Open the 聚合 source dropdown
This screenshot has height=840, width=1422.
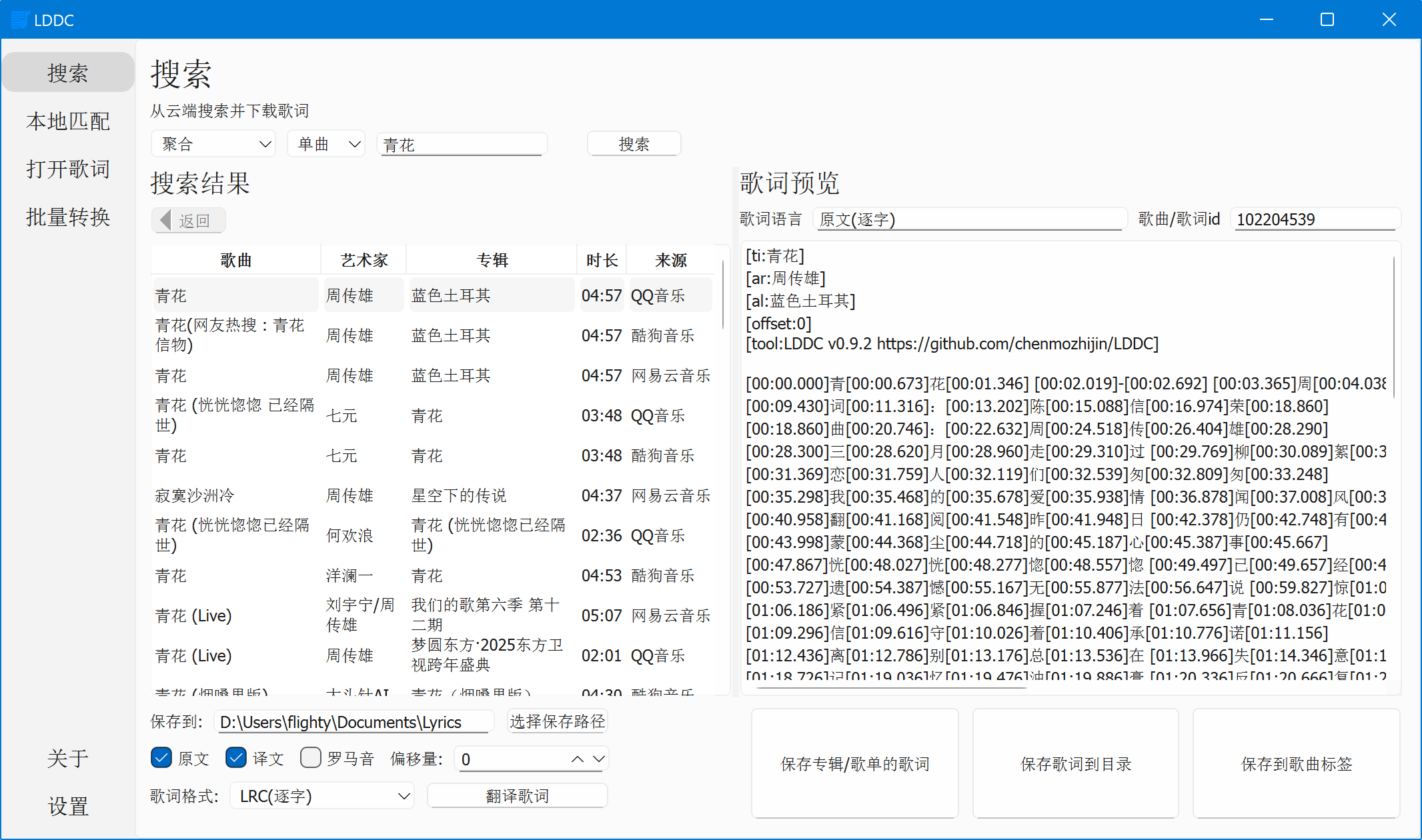point(213,144)
